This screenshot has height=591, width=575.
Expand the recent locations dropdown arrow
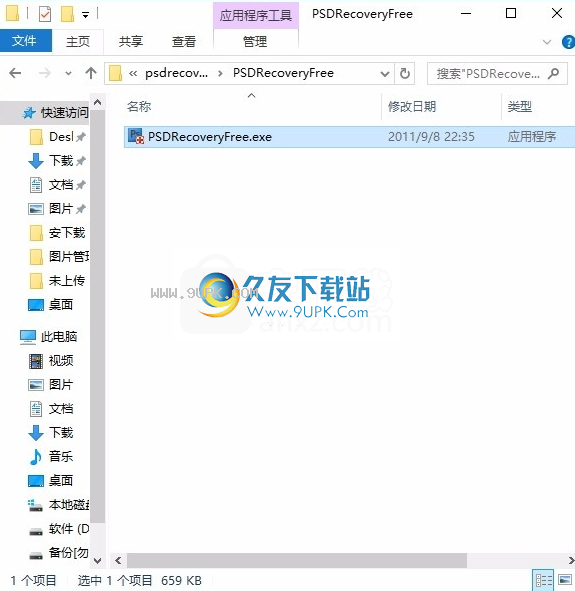pyautogui.click(x=68, y=73)
